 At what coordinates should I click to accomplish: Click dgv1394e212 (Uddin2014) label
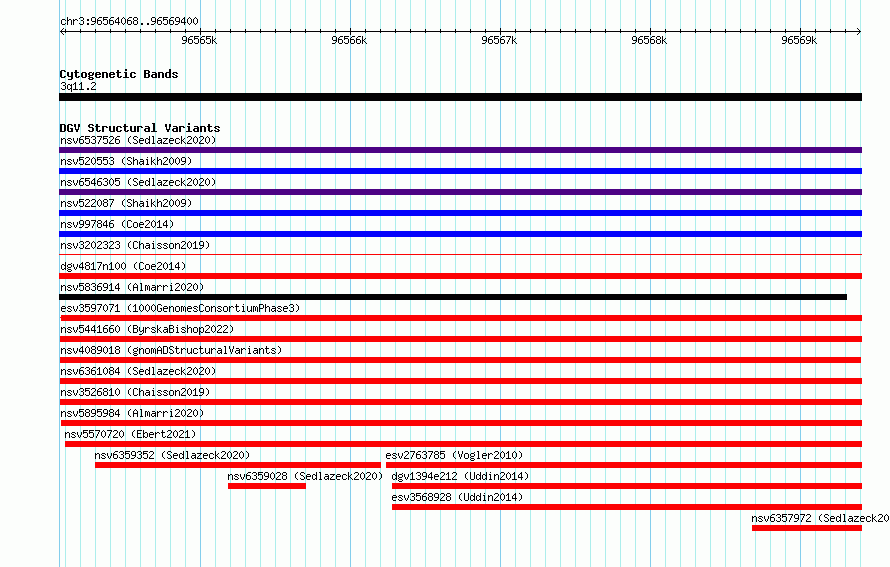pos(460,476)
